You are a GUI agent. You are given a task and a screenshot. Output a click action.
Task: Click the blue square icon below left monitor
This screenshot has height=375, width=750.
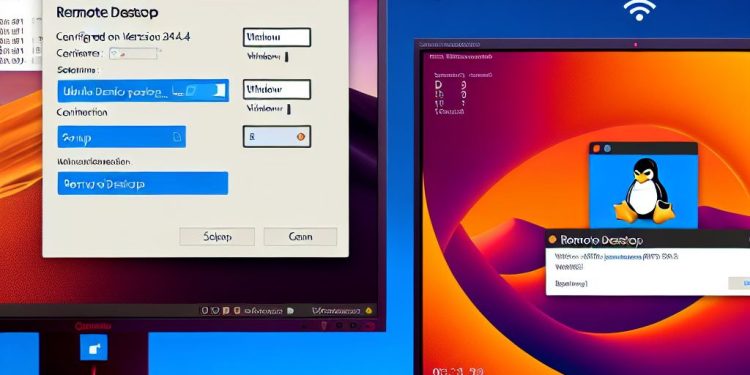click(94, 347)
